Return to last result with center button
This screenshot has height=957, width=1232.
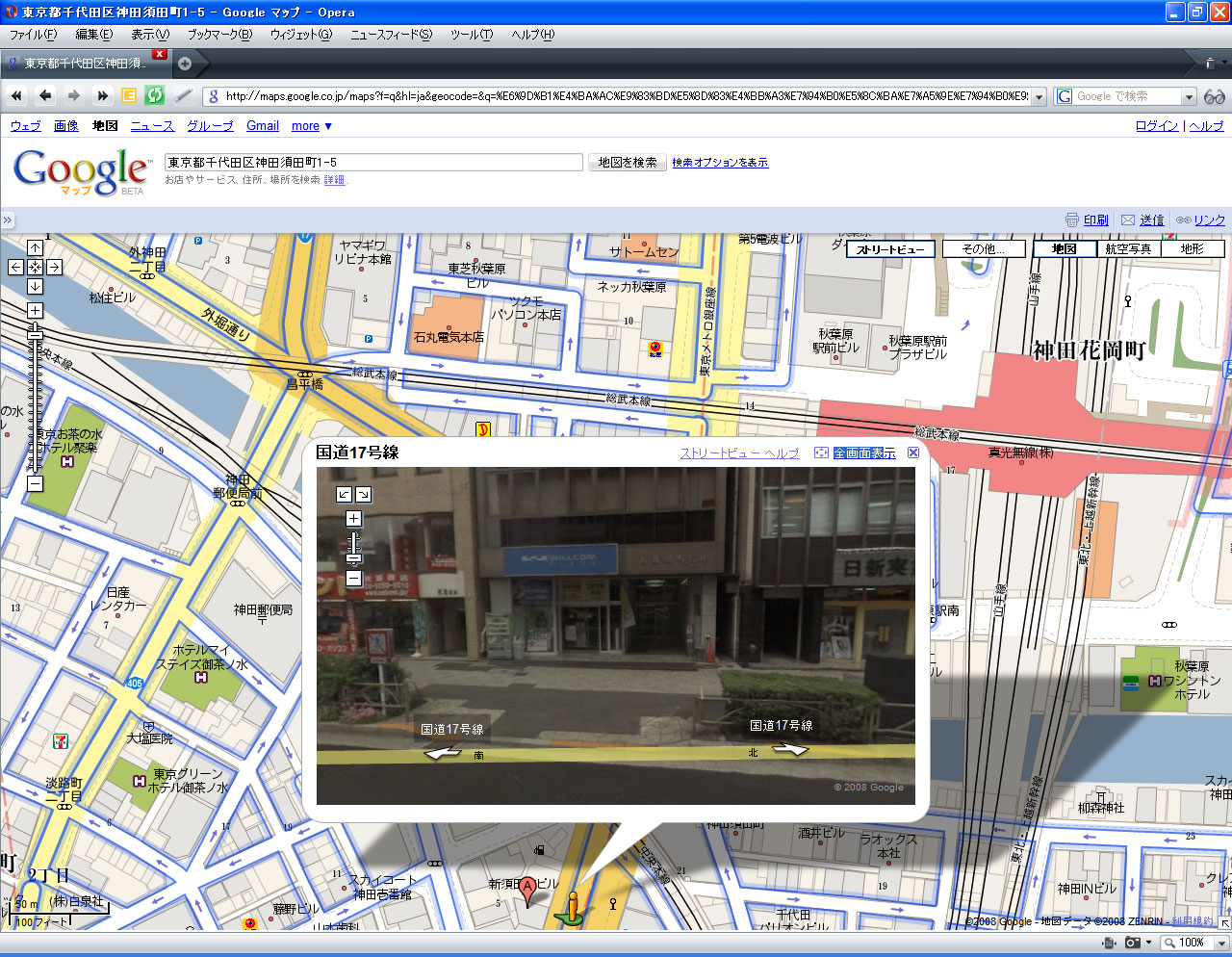click(x=35, y=267)
